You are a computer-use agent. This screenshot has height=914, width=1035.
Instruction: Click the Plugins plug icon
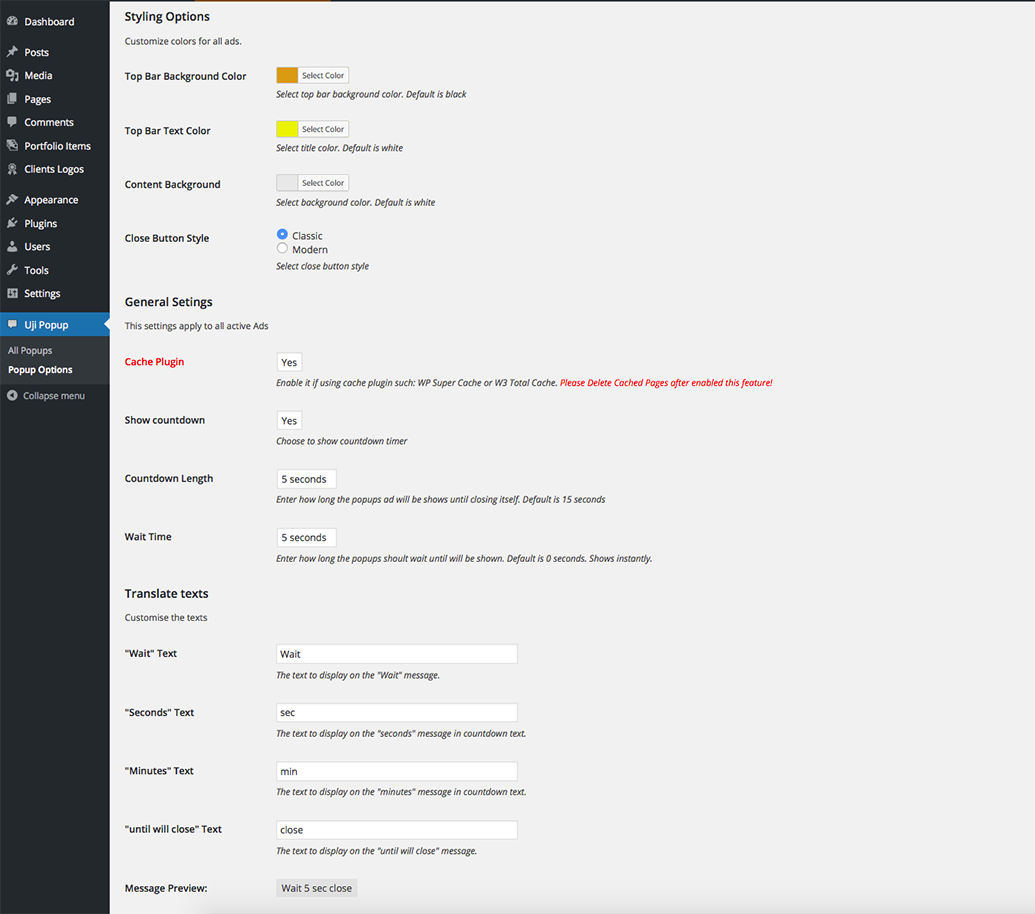click(12, 223)
